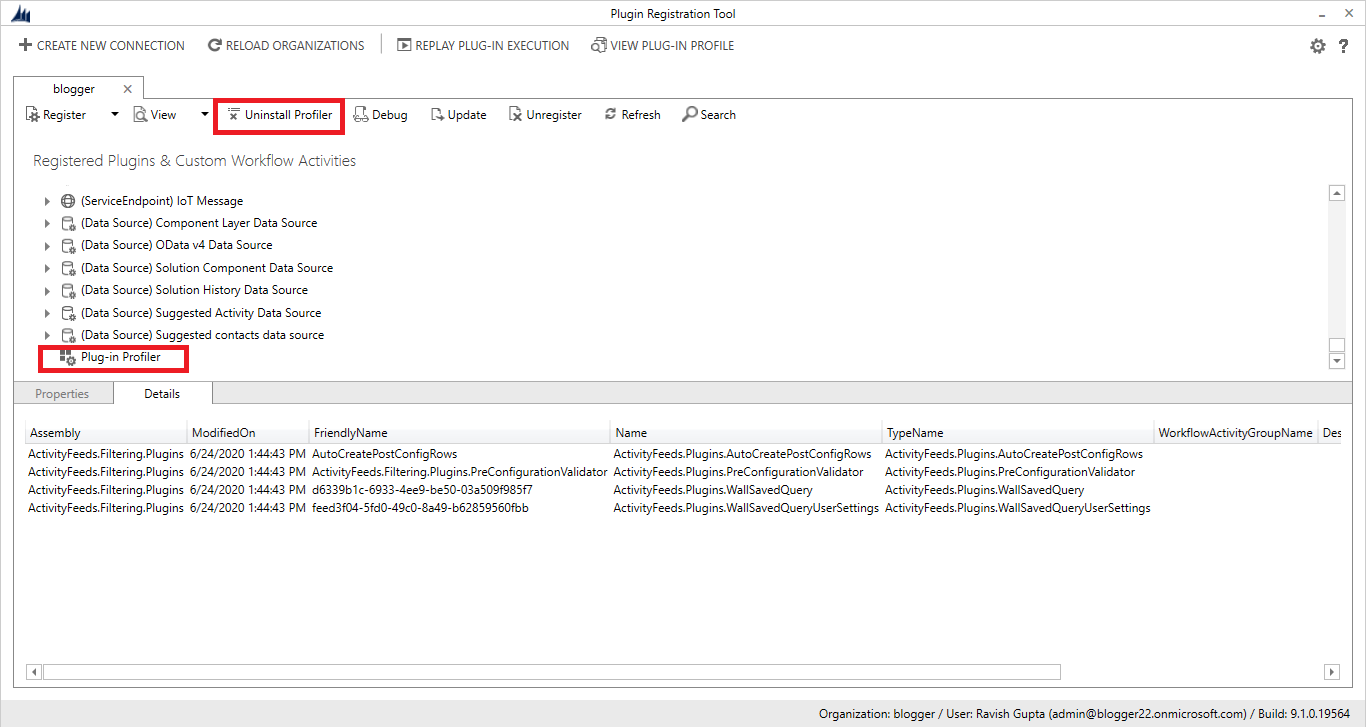1366x727 pixels.
Task: Refresh the registered plugins list
Action: click(632, 114)
